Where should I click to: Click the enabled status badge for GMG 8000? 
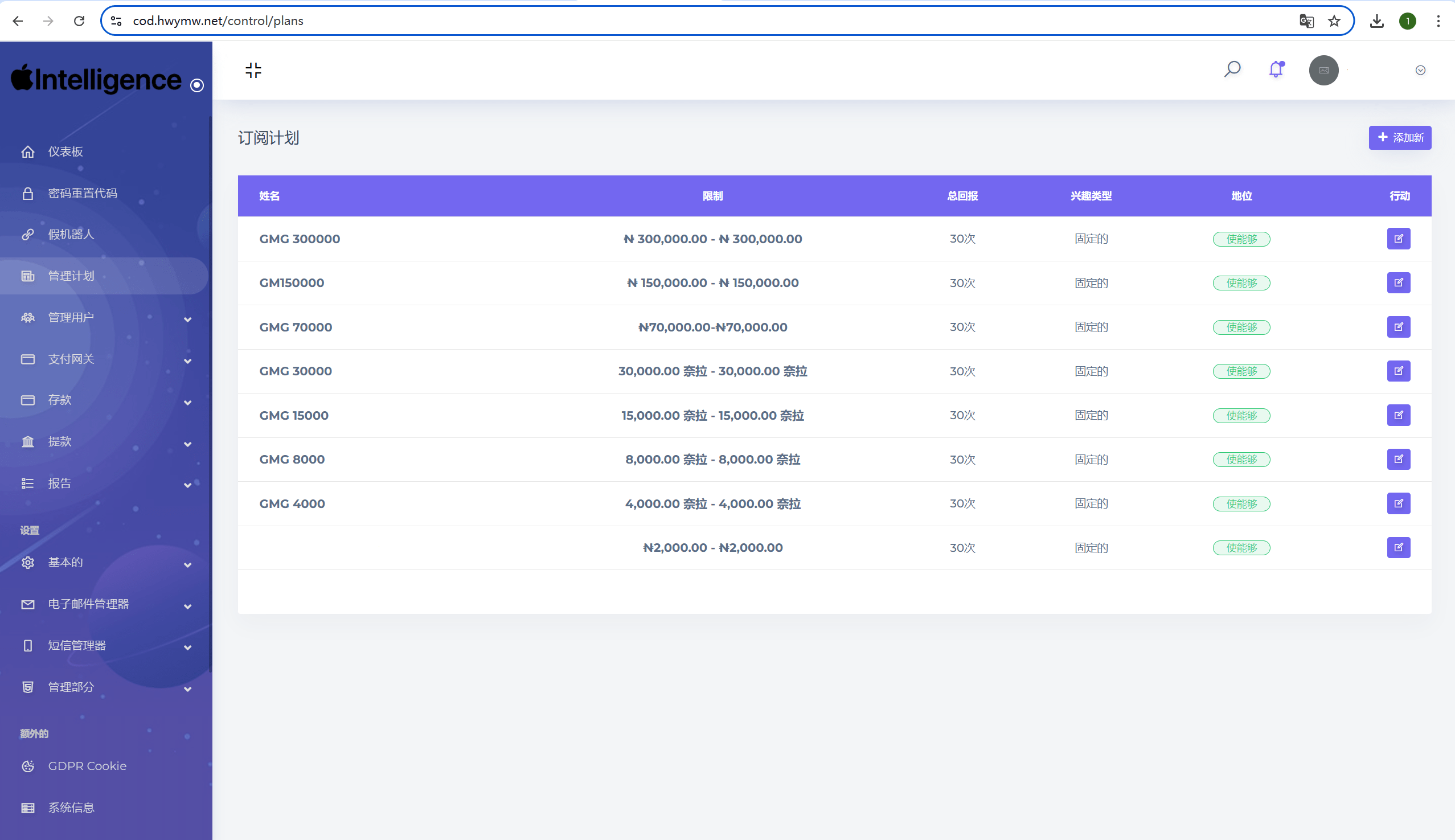pos(1241,459)
